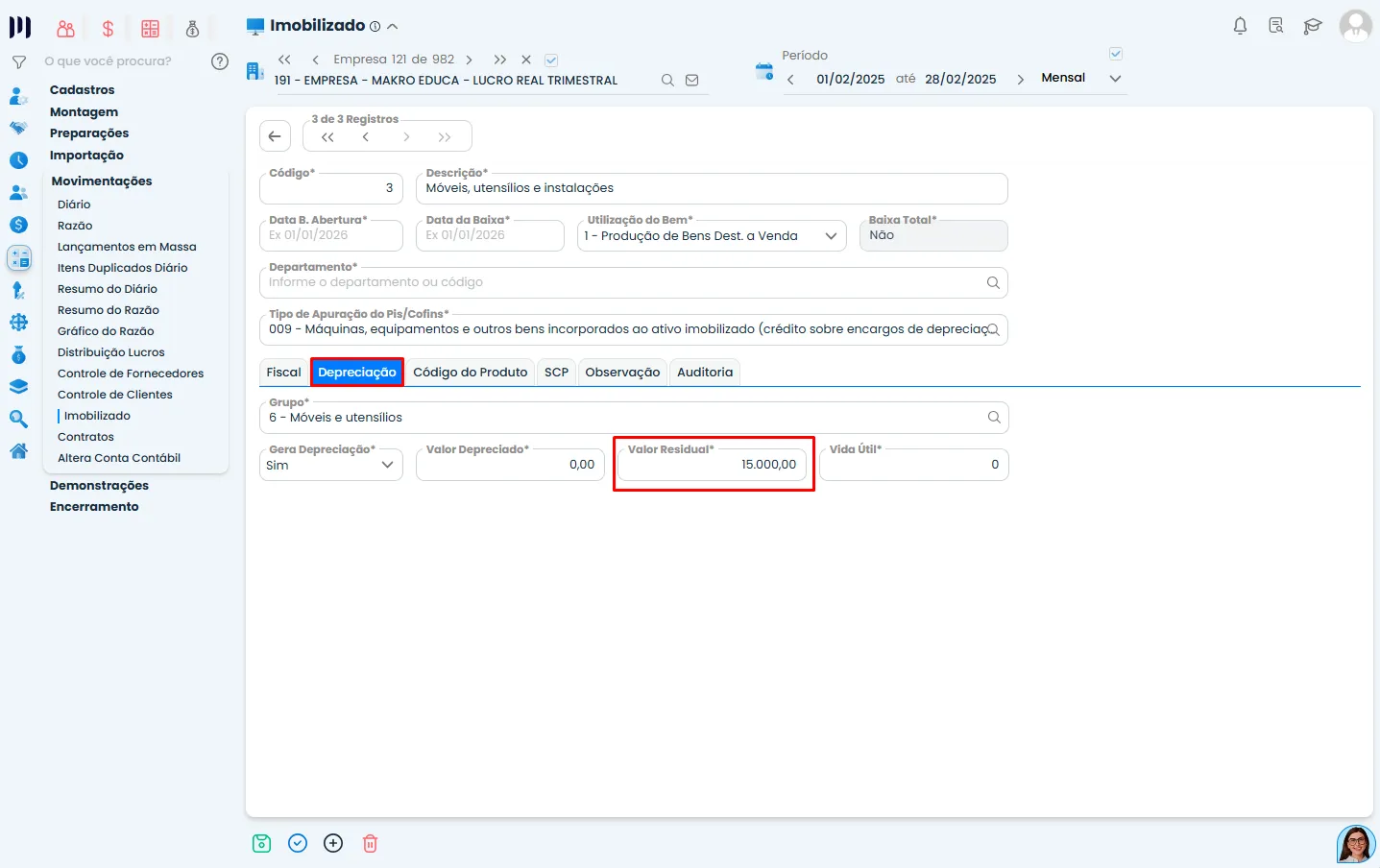Open the Demonstrações section in sidebar
This screenshot has height=868, width=1380.
point(99,486)
